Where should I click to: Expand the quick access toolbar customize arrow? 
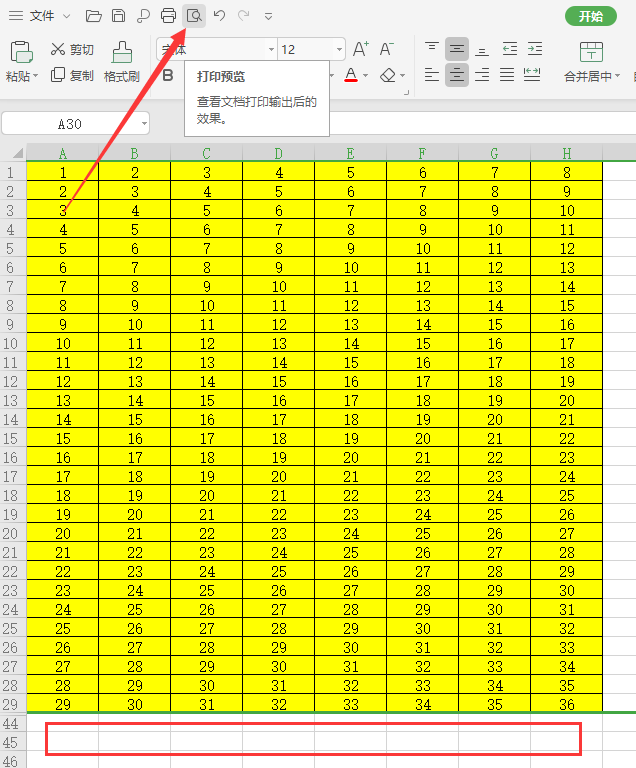[x=268, y=17]
